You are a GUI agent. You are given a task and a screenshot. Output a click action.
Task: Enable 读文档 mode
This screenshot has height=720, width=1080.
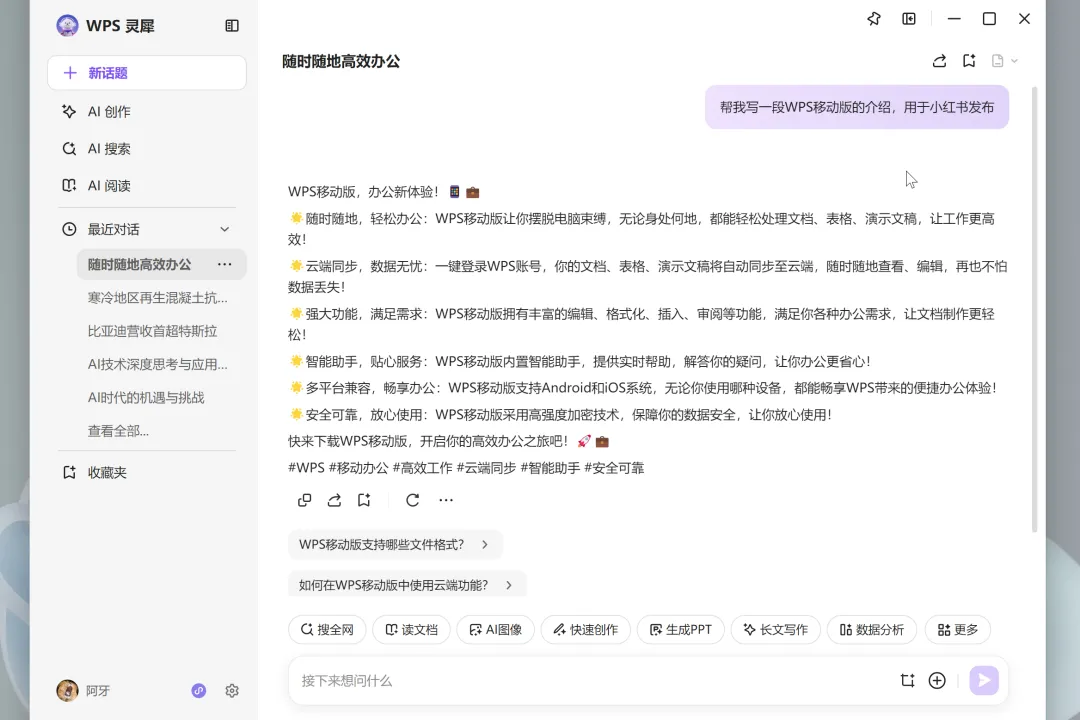(x=411, y=630)
